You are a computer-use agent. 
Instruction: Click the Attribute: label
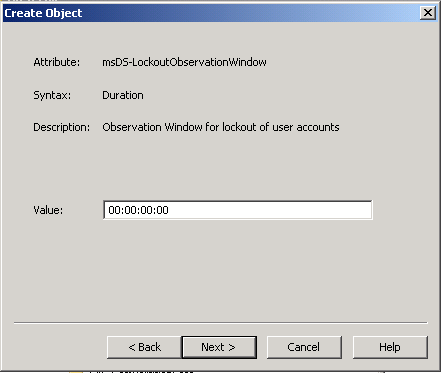[x=57, y=62]
